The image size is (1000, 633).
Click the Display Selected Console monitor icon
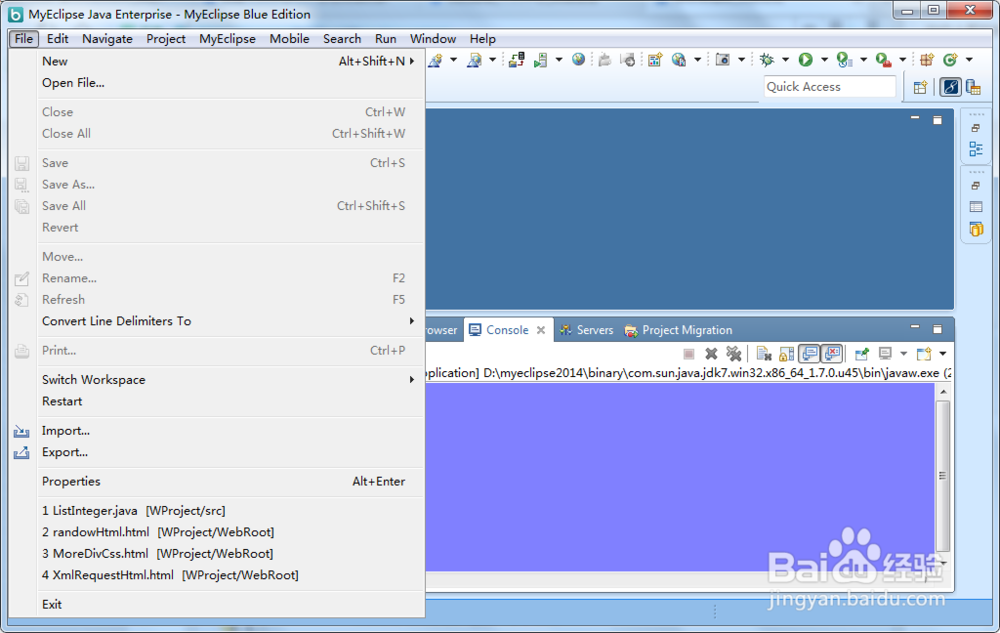click(885, 353)
